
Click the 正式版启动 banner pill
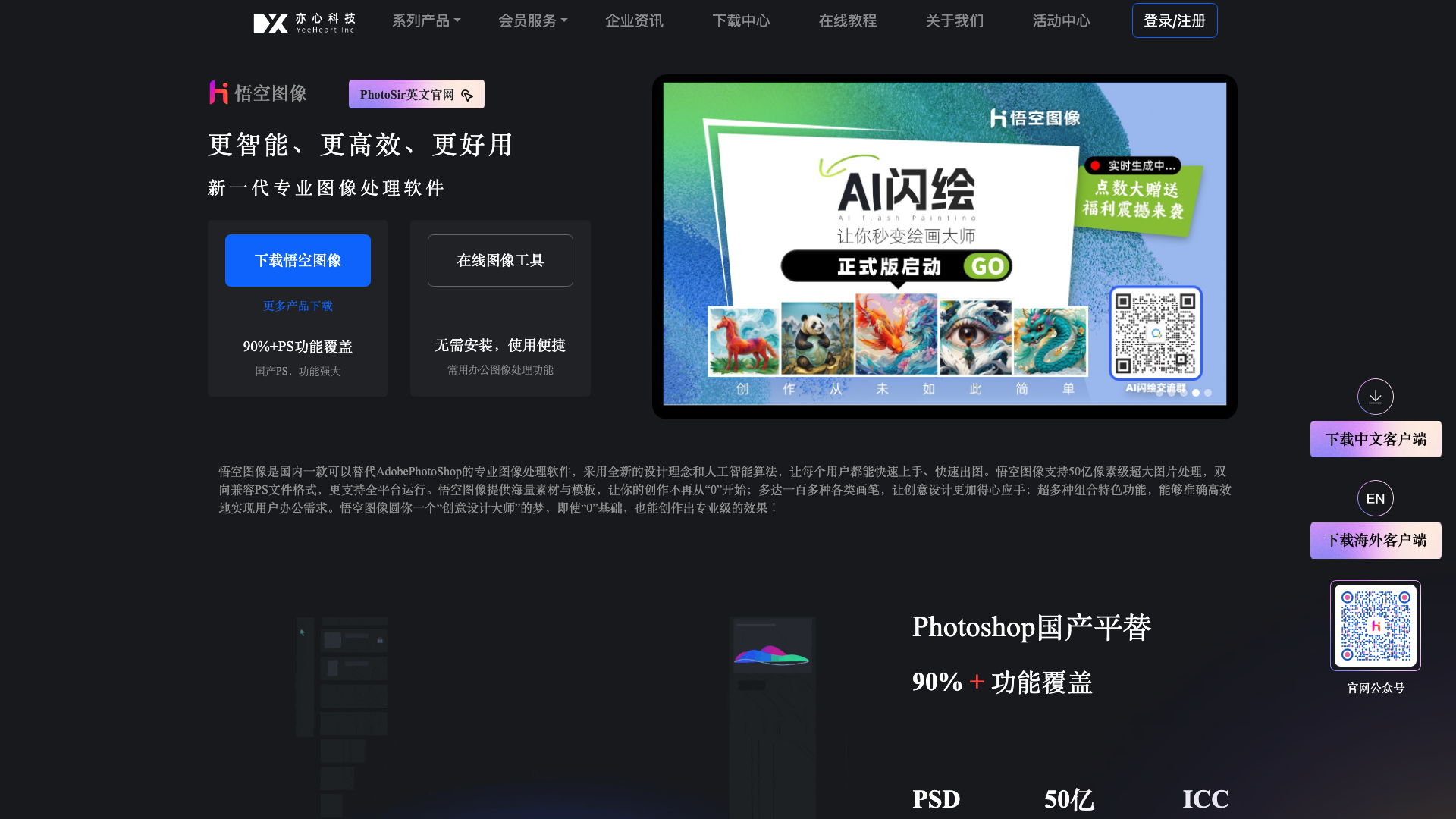pyautogui.click(x=896, y=266)
